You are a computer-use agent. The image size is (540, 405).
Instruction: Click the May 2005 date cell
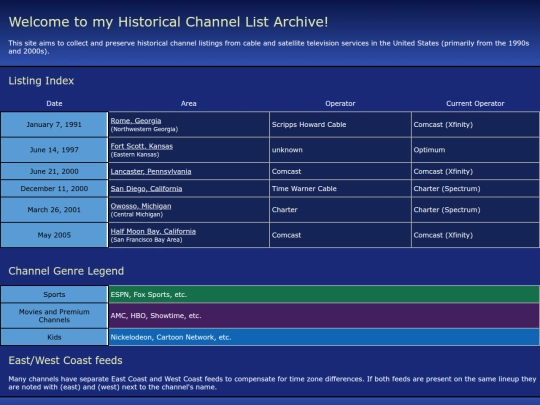[54, 235]
